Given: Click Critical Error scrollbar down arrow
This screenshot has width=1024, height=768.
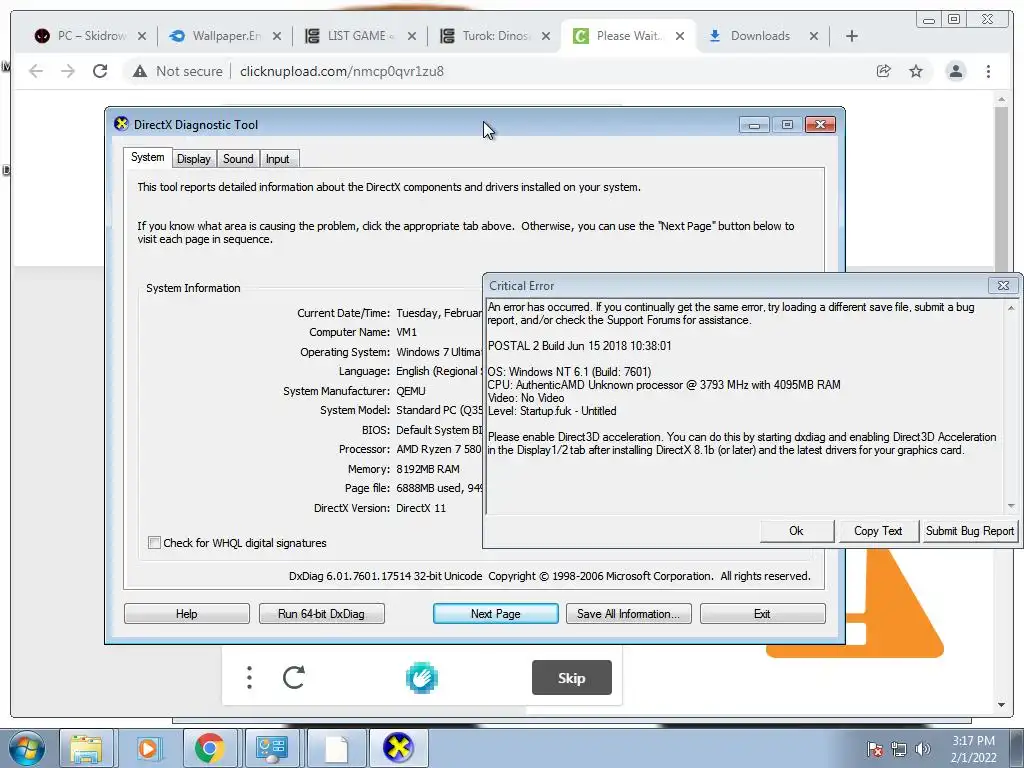Looking at the screenshot, I should pos(1011,506).
